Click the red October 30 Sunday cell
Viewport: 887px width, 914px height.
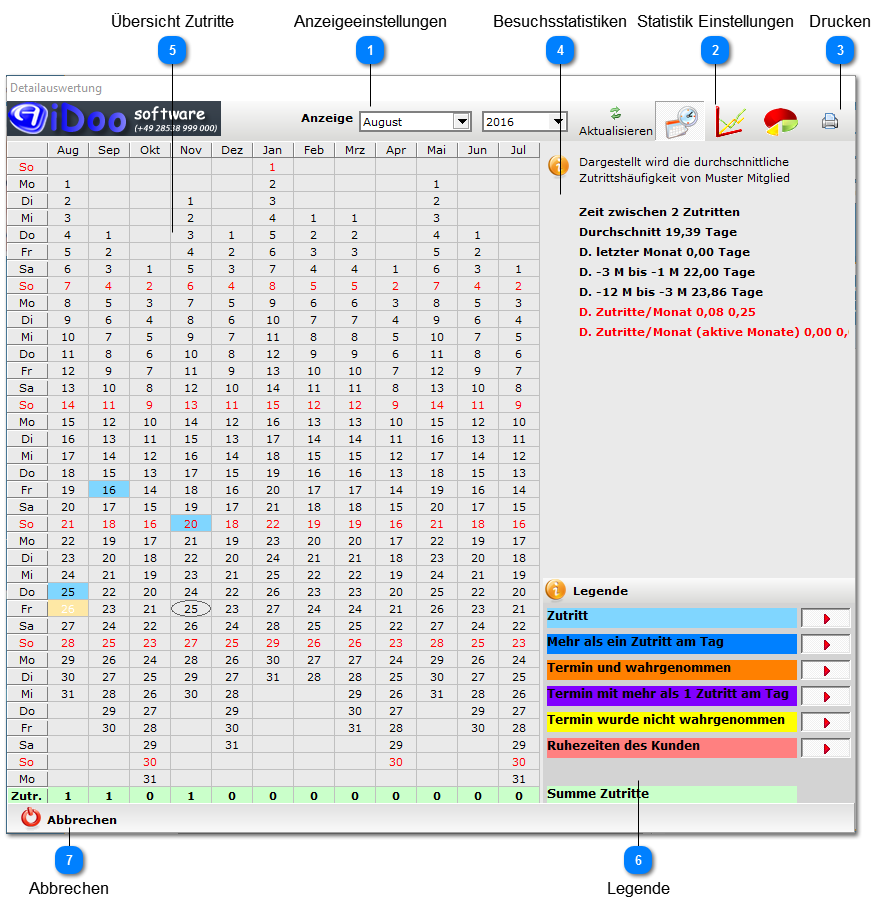(x=150, y=762)
